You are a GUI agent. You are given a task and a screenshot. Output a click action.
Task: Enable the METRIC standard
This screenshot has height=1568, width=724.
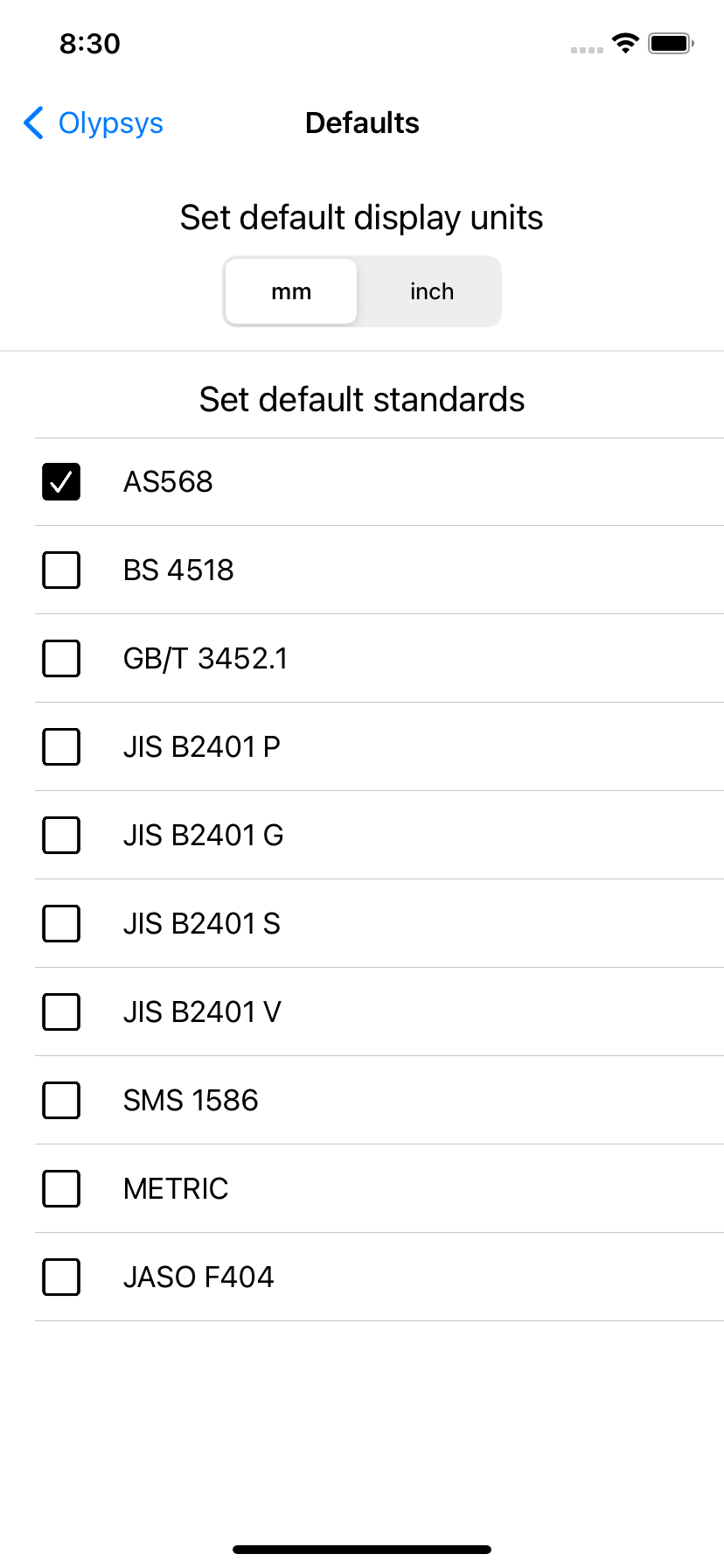[60, 1188]
